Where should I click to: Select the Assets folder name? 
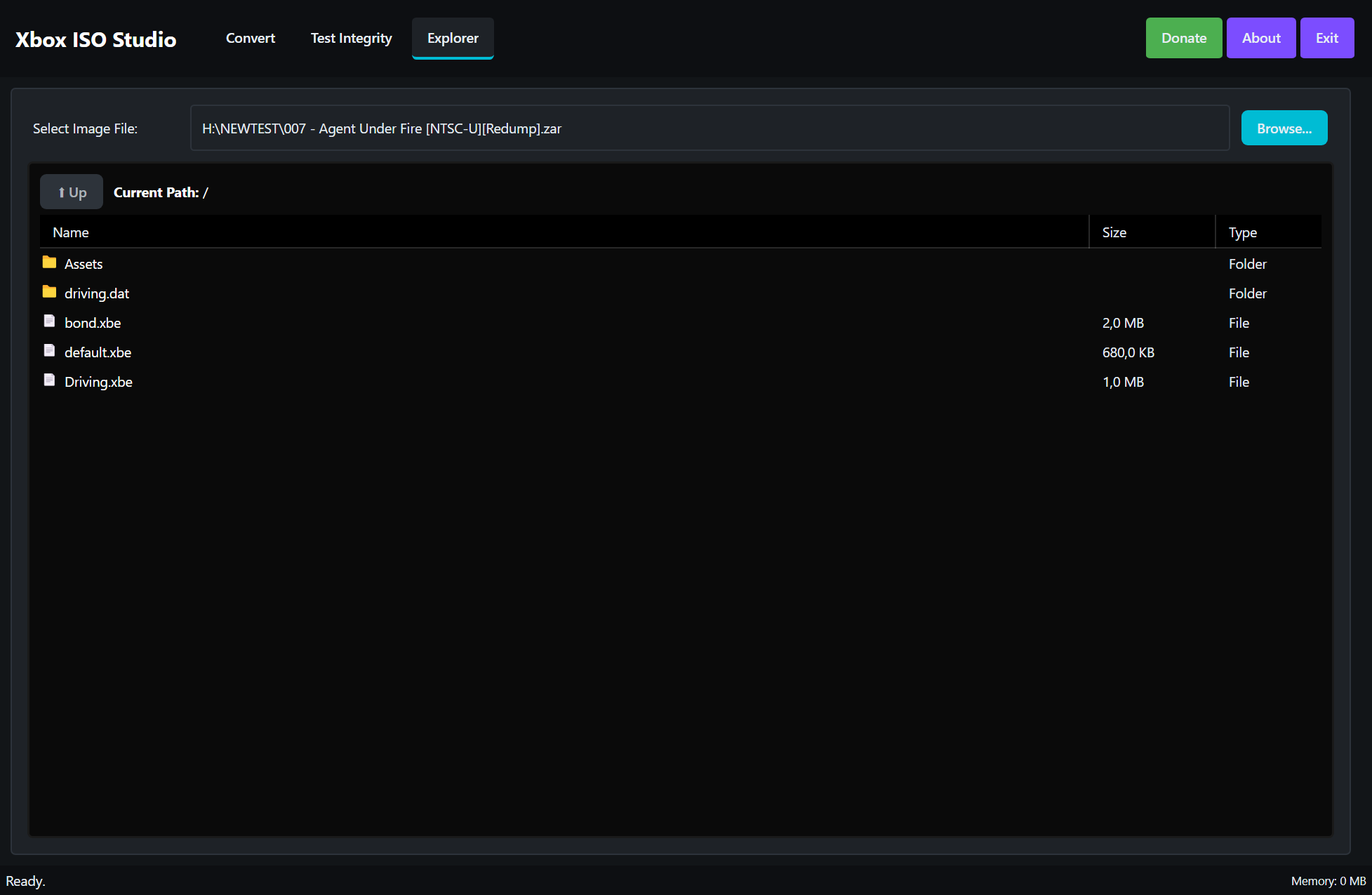click(x=84, y=264)
